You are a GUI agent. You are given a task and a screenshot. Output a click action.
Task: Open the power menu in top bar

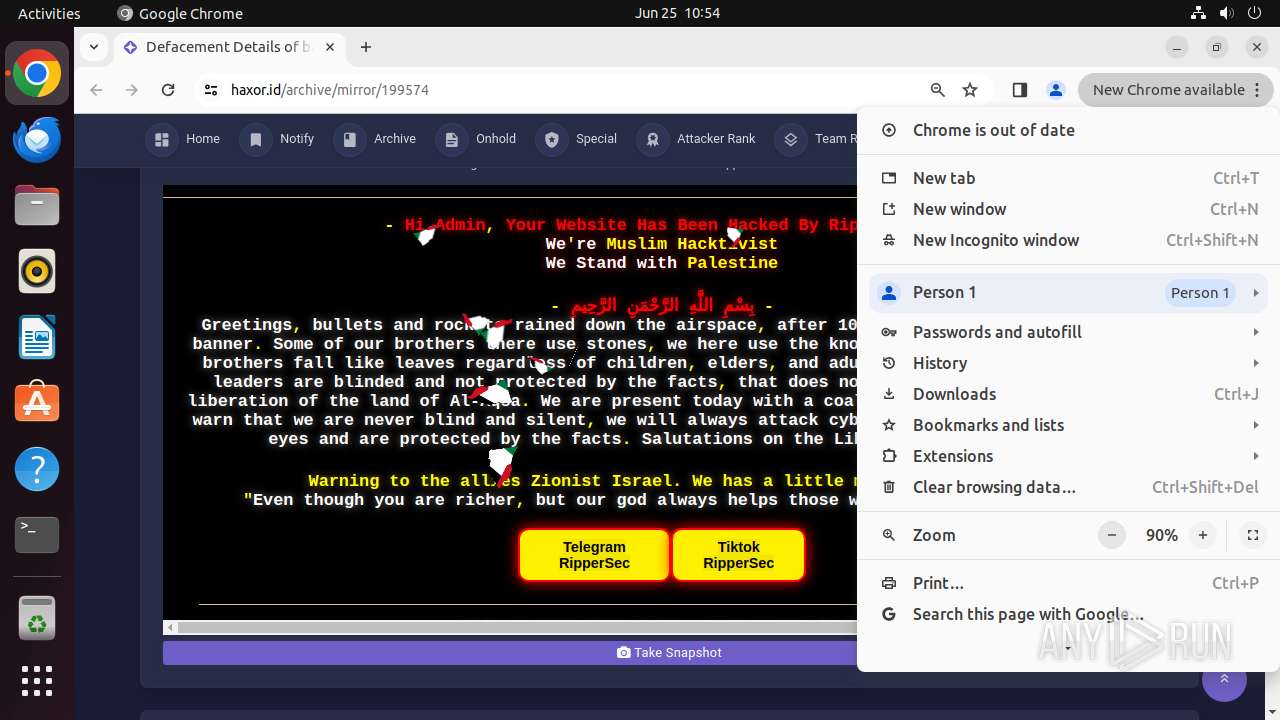pos(1254,13)
